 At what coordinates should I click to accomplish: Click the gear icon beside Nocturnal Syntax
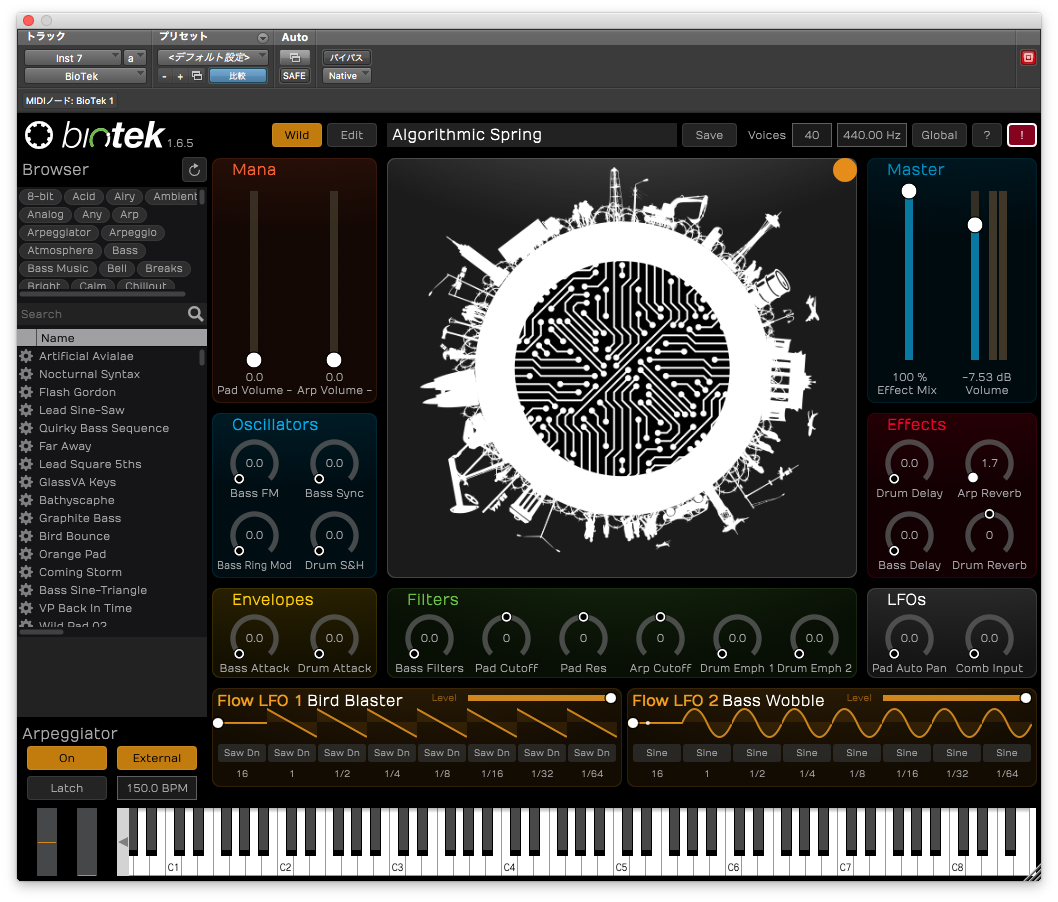tap(26, 374)
